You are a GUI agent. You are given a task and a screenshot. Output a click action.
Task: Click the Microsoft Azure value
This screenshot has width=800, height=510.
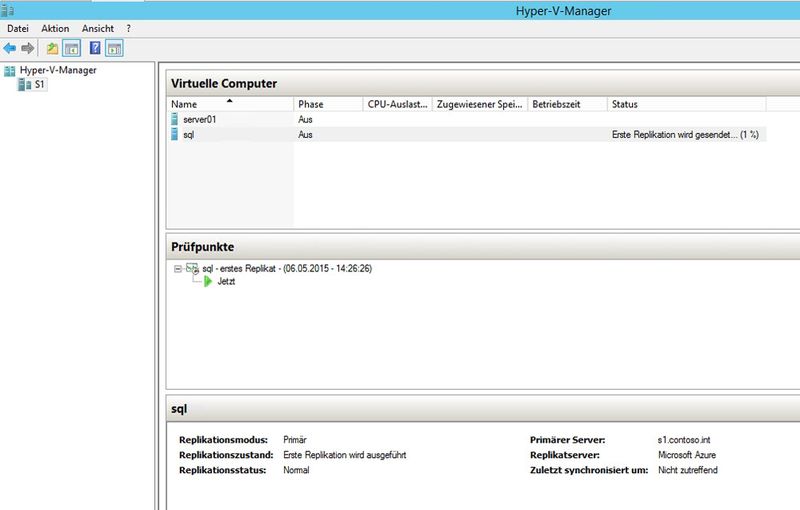(x=687, y=455)
